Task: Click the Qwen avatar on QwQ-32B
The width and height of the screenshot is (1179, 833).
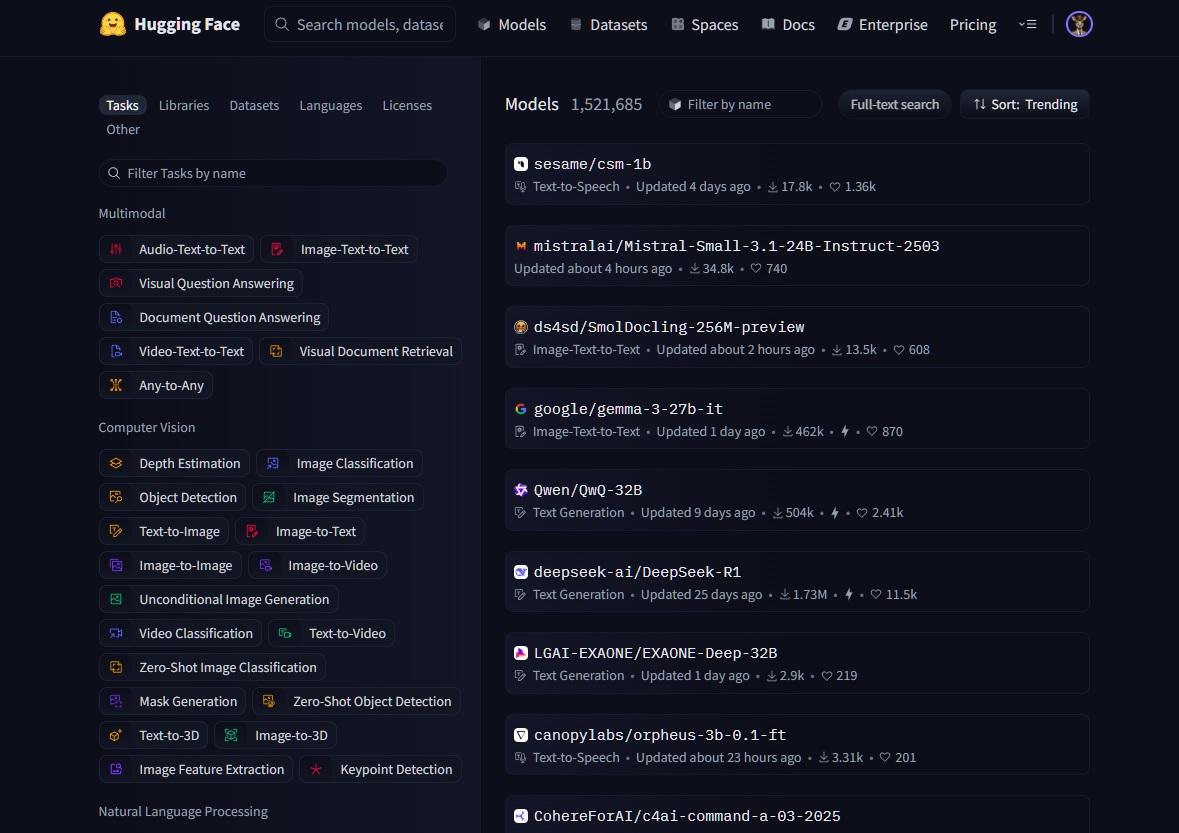Action: (x=521, y=490)
